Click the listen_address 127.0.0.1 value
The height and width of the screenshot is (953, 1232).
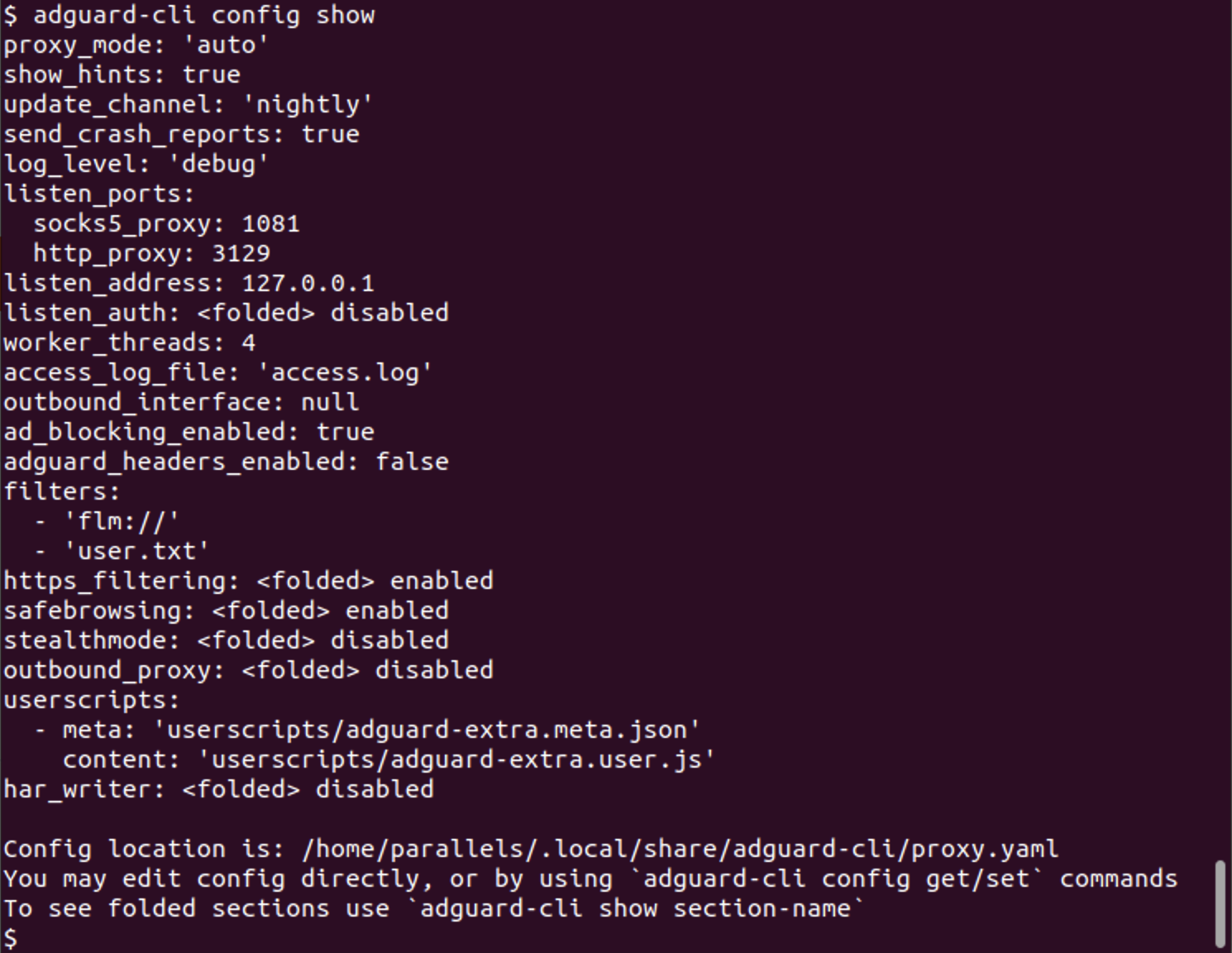pyautogui.click(x=308, y=283)
